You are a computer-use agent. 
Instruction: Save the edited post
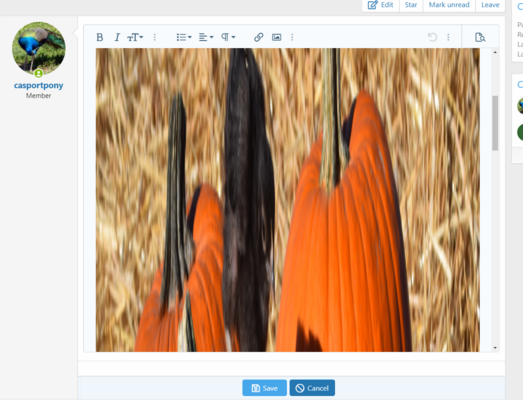[x=264, y=388]
